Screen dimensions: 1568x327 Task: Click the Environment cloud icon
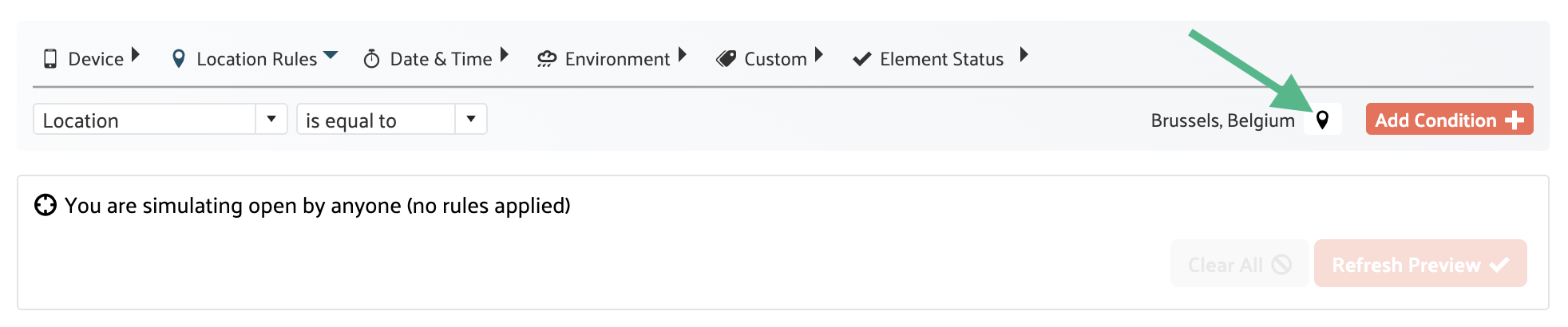tap(547, 59)
